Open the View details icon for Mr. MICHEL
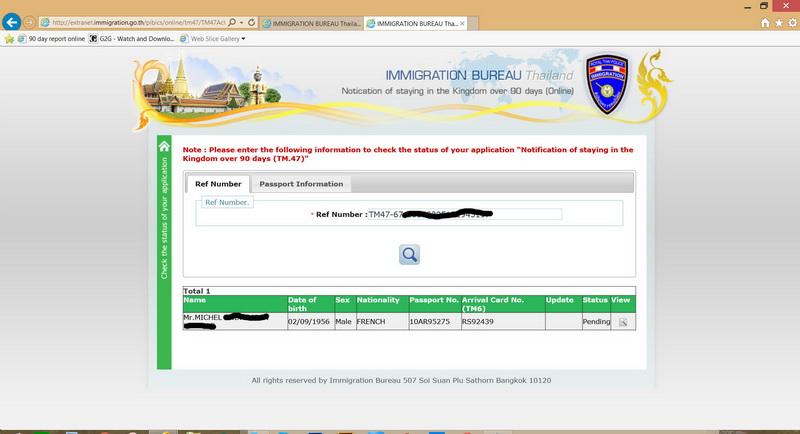This screenshot has width=800, height=434. [622, 322]
